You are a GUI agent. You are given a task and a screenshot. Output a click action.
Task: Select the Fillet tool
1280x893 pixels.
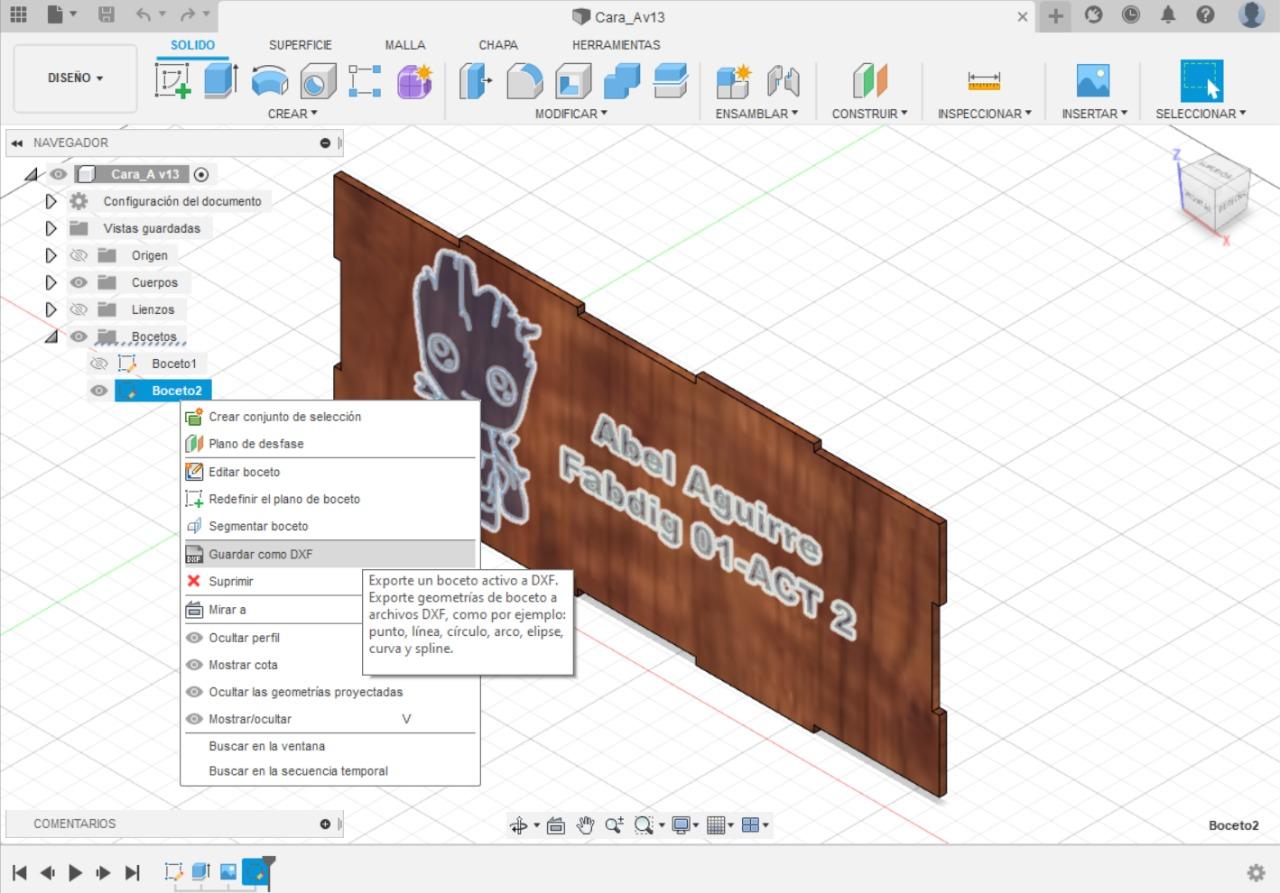(525, 81)
